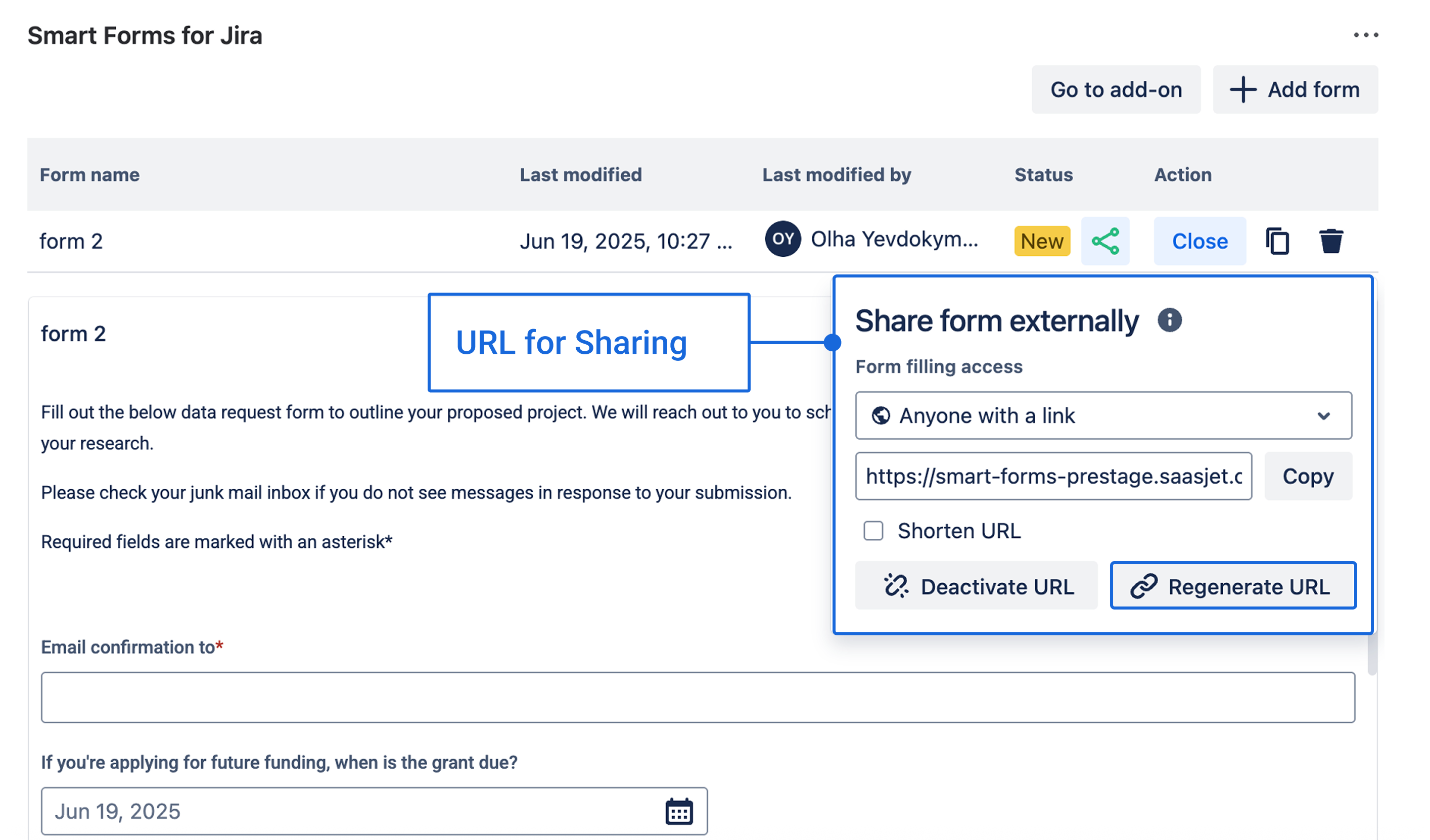Click the Close button for form 2
The height and width of the screenshot is (840, 1430).
click(1200, 241)
